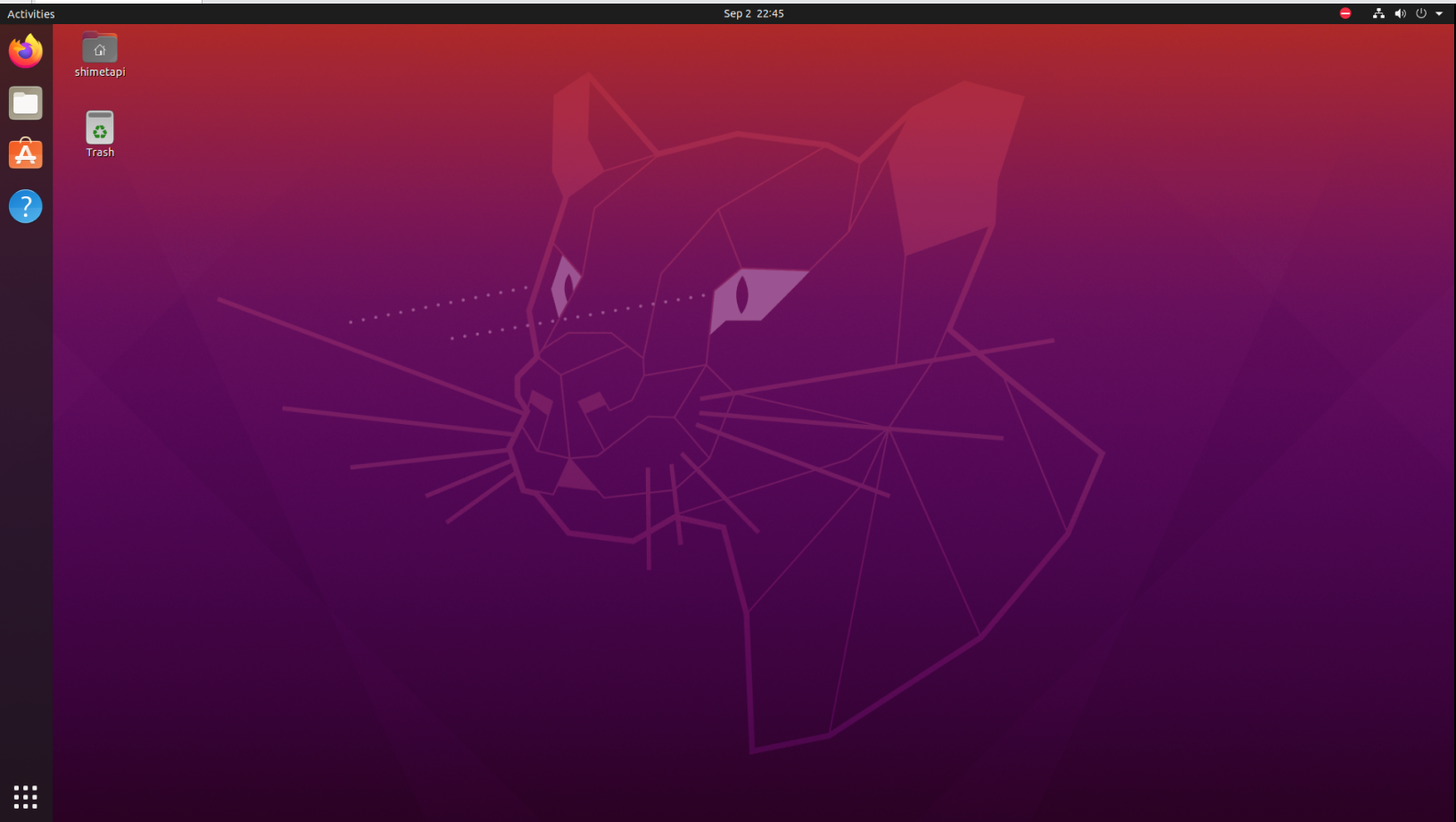Launch Firefox from the dock
This screenshot has height=822, width=1456.
(x=26, y=51)
